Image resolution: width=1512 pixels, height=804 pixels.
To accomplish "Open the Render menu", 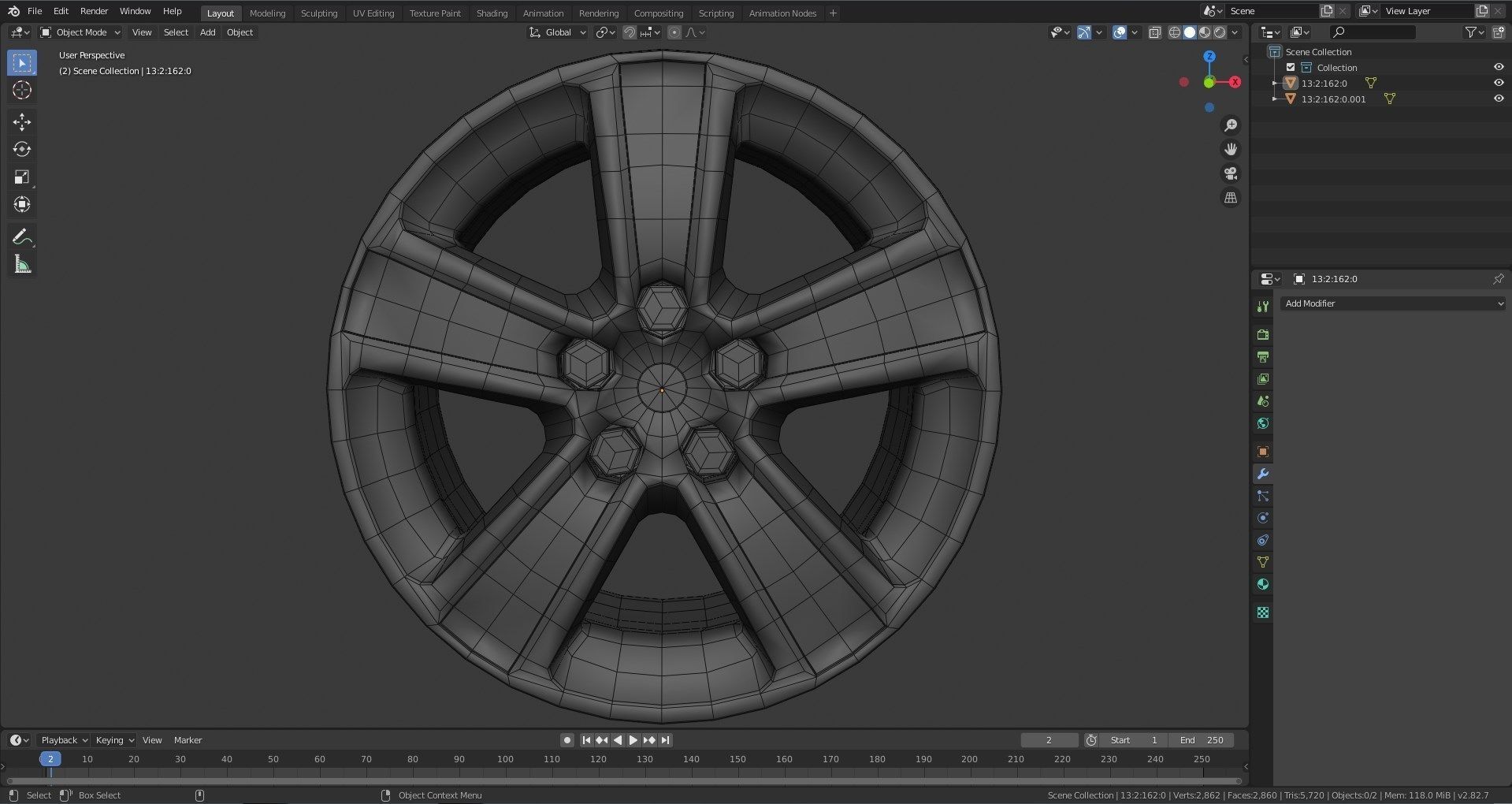I will [94, 11].
